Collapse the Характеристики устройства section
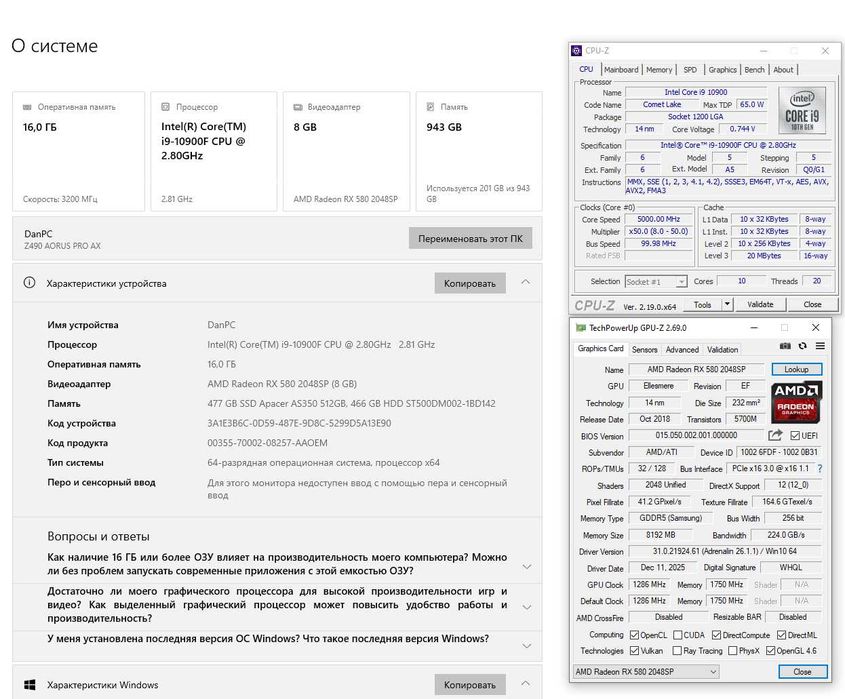Screen dimensions: 845x699 pyautogui.click(x=525, y=282)
